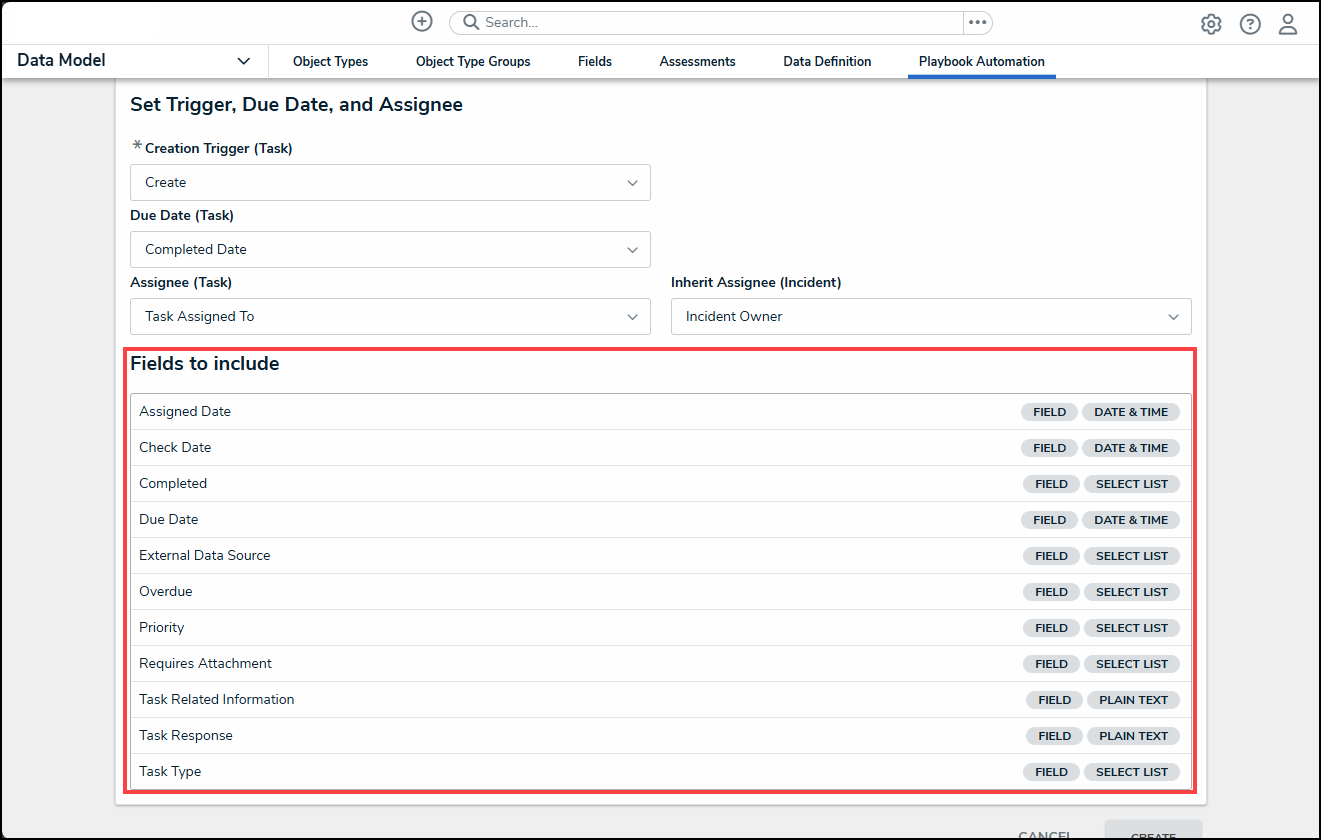This screenshot has height=840, width=1321.
Task: Click SELECT LIST badge on Completed row
Action: point(1132,484)
